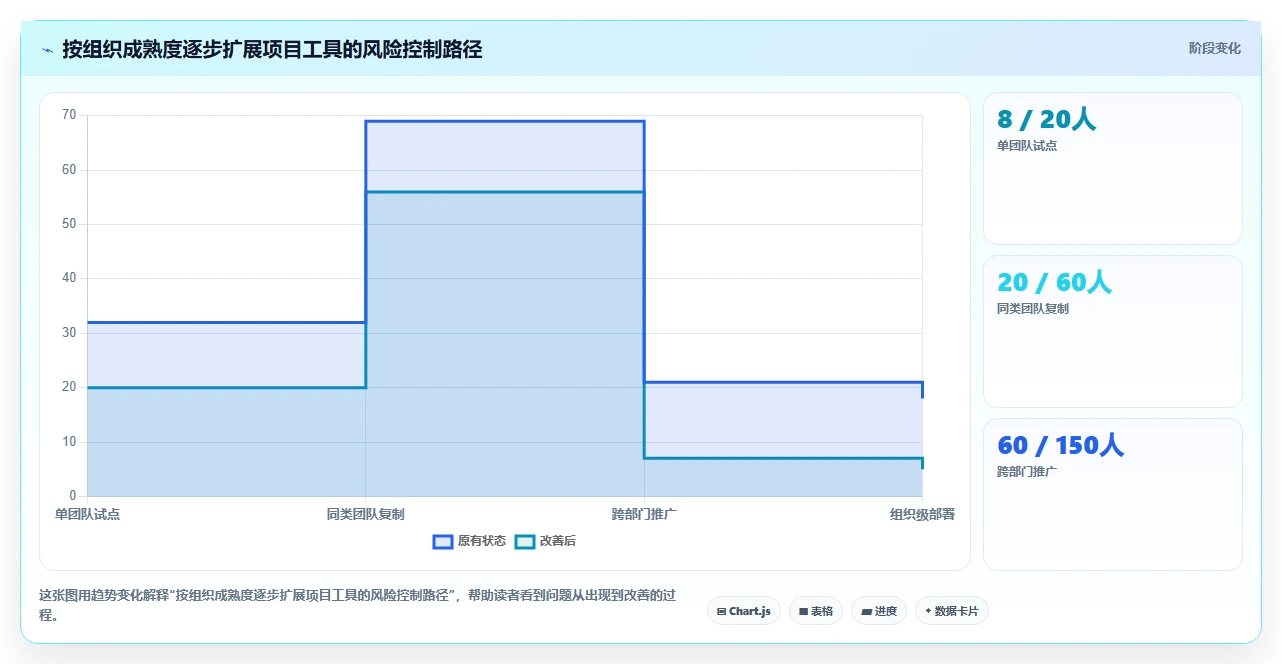Click the 原有状态 blue legend swatch

click(443, 541)
